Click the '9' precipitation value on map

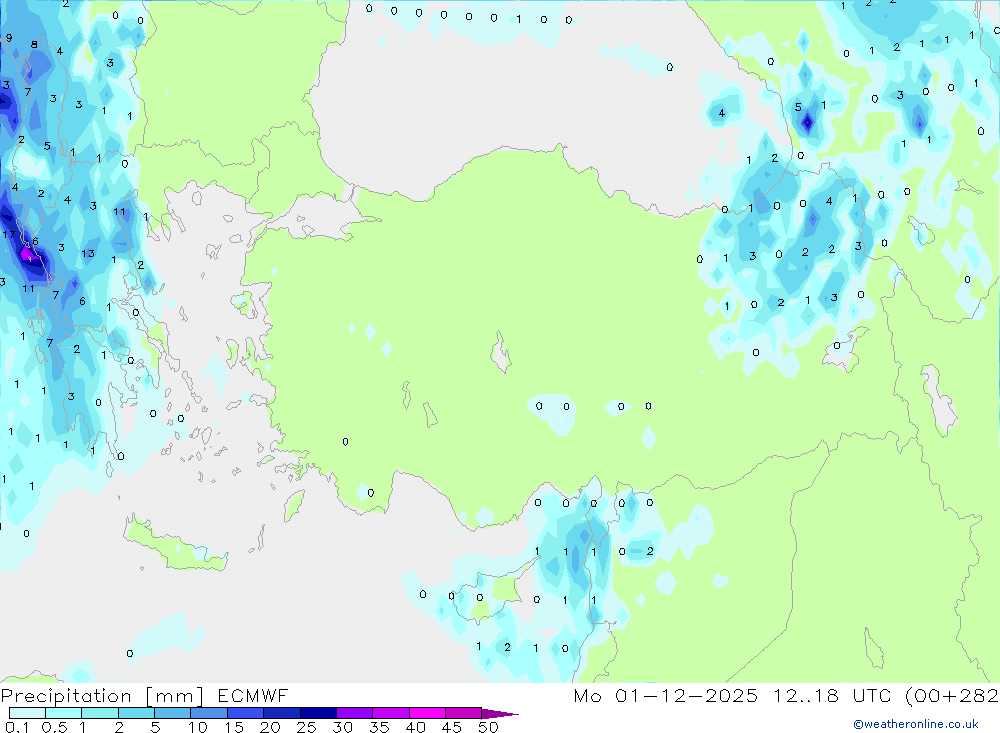(x=9, y=38)
